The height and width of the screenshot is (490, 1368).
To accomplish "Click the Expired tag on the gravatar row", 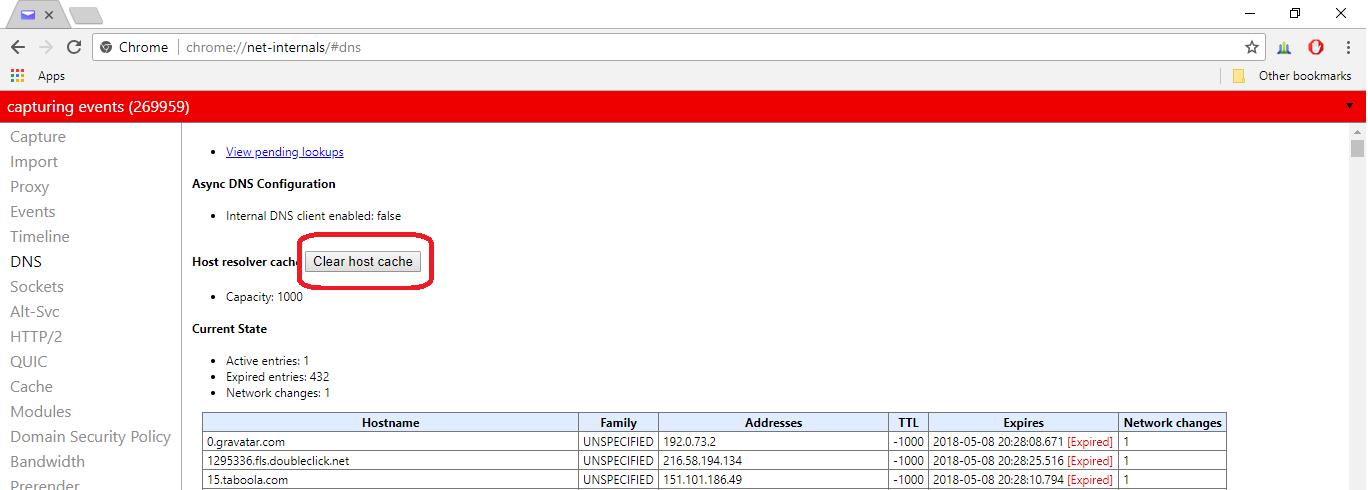I will click(1090, 442).
